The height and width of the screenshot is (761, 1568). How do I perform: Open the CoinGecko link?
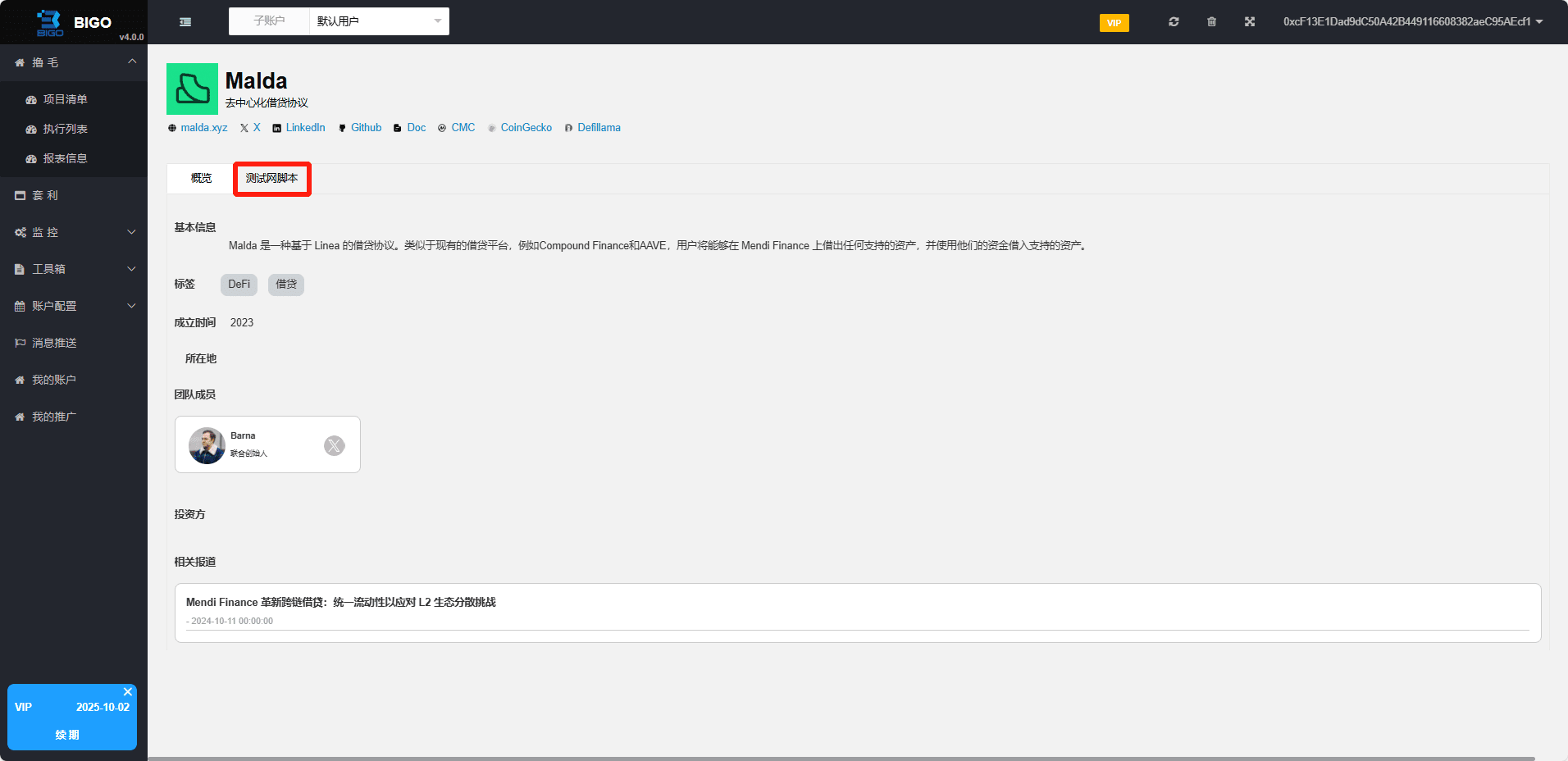coord(526,127)
